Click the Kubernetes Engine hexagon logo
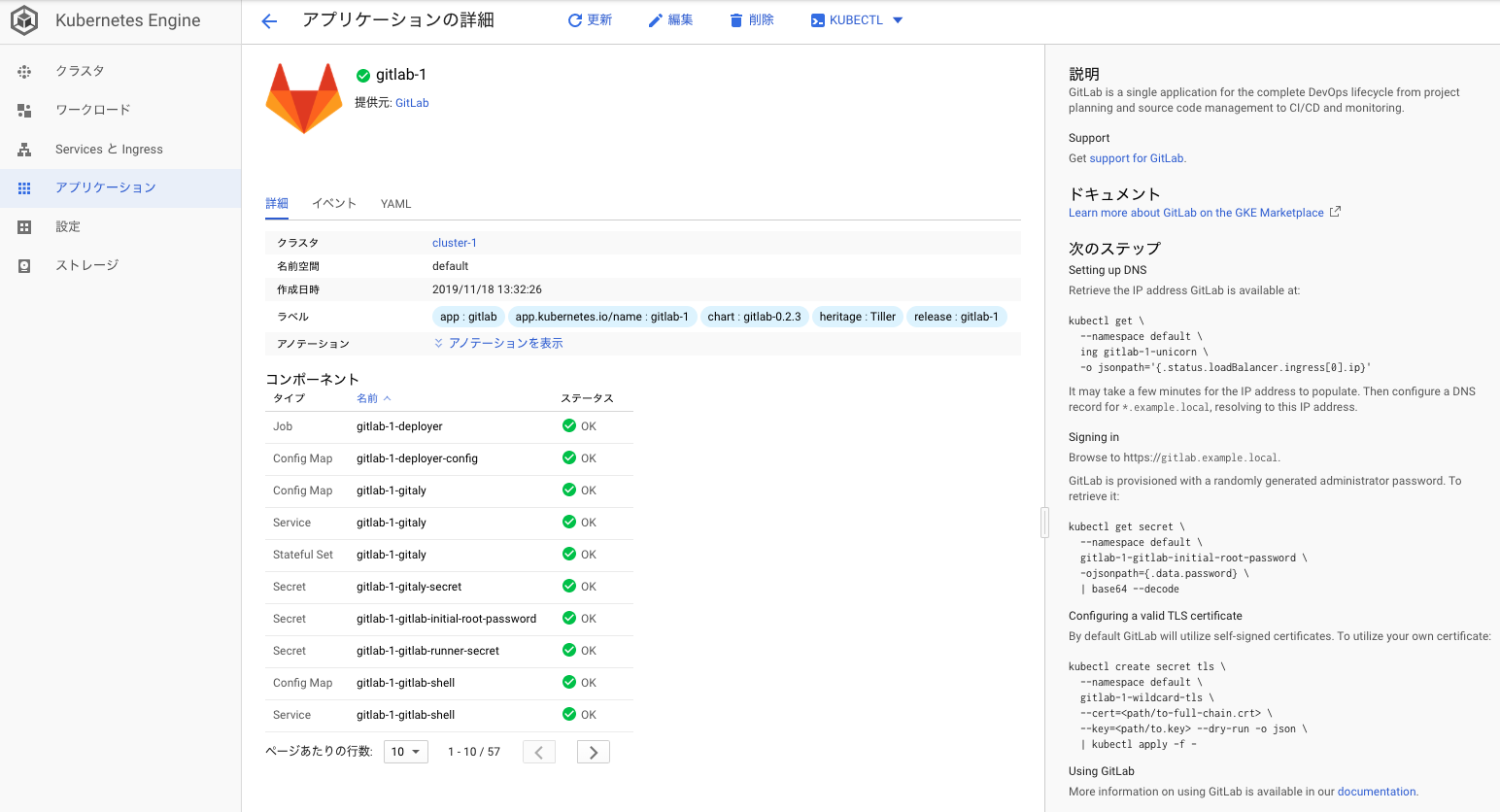 (x=24, y=20)
